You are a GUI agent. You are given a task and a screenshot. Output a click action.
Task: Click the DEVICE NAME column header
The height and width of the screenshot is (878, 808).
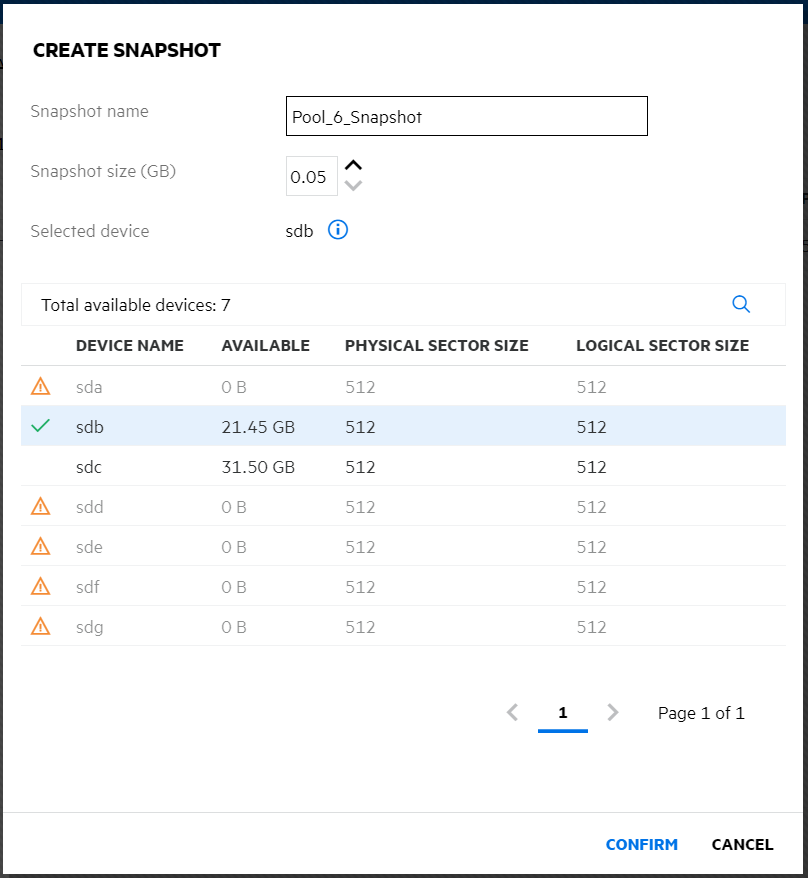[x=130, y=345]
